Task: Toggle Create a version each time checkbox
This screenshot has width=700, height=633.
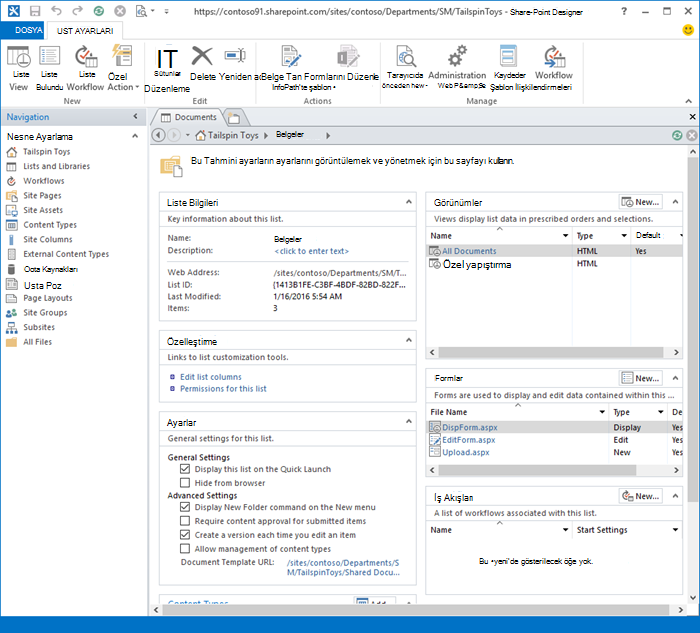Action: tap(185, 534)
